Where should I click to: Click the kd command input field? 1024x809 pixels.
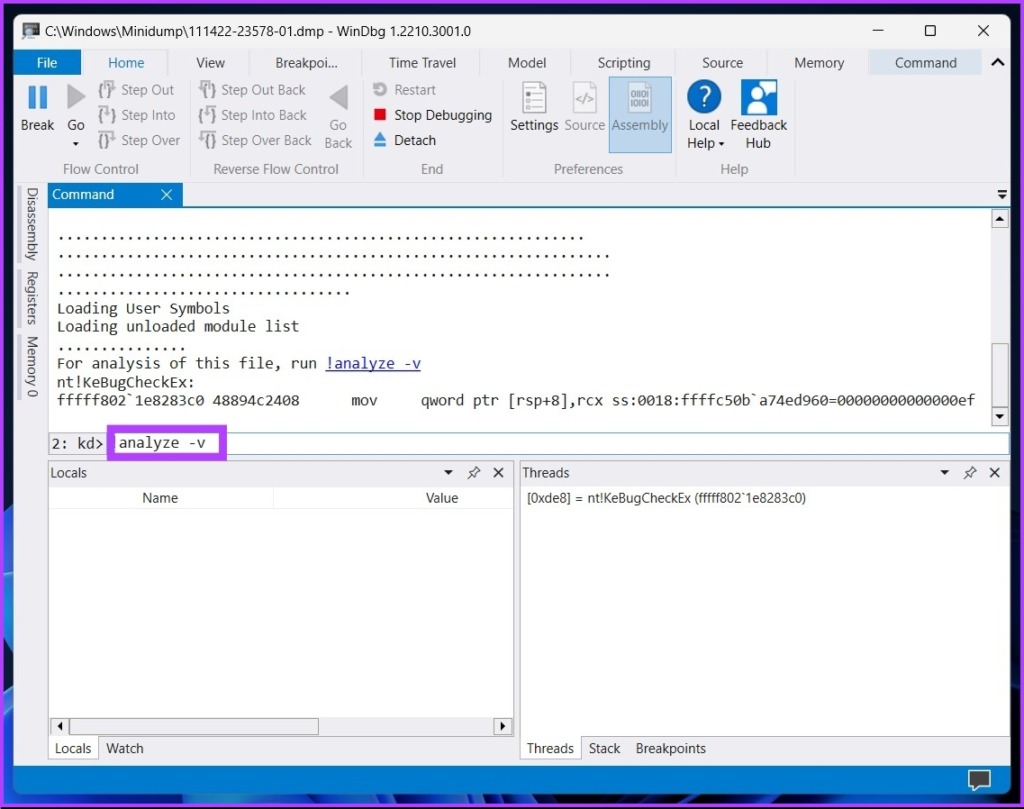tap(559, 443)
